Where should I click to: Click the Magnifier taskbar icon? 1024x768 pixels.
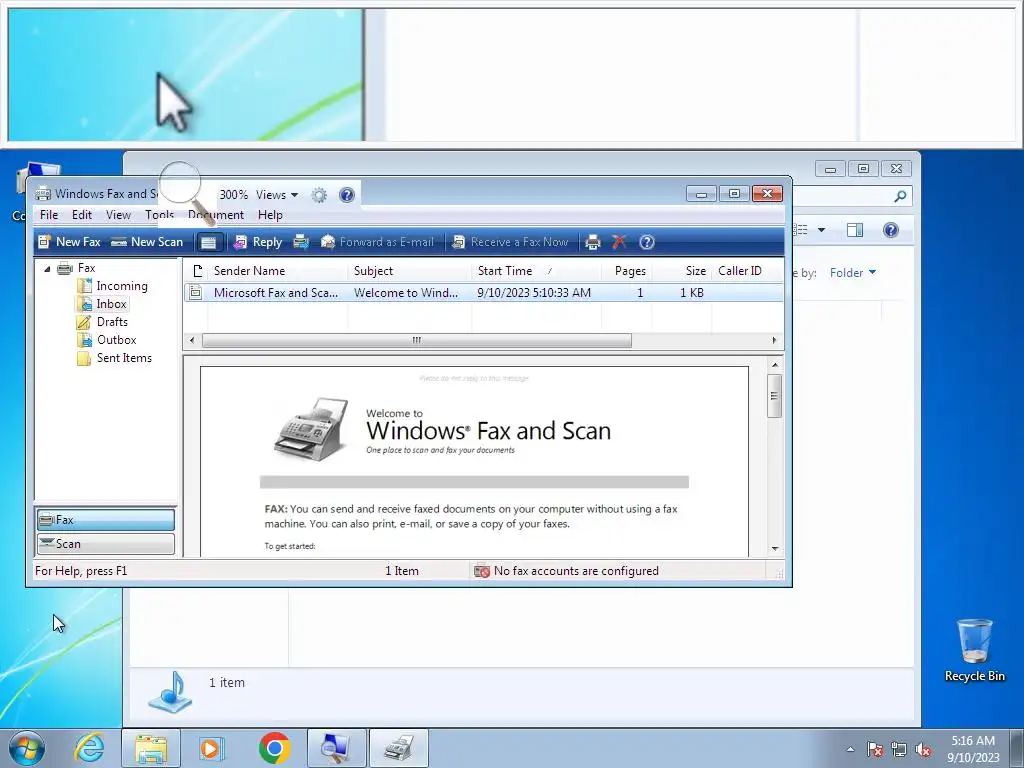coord(336,748)
